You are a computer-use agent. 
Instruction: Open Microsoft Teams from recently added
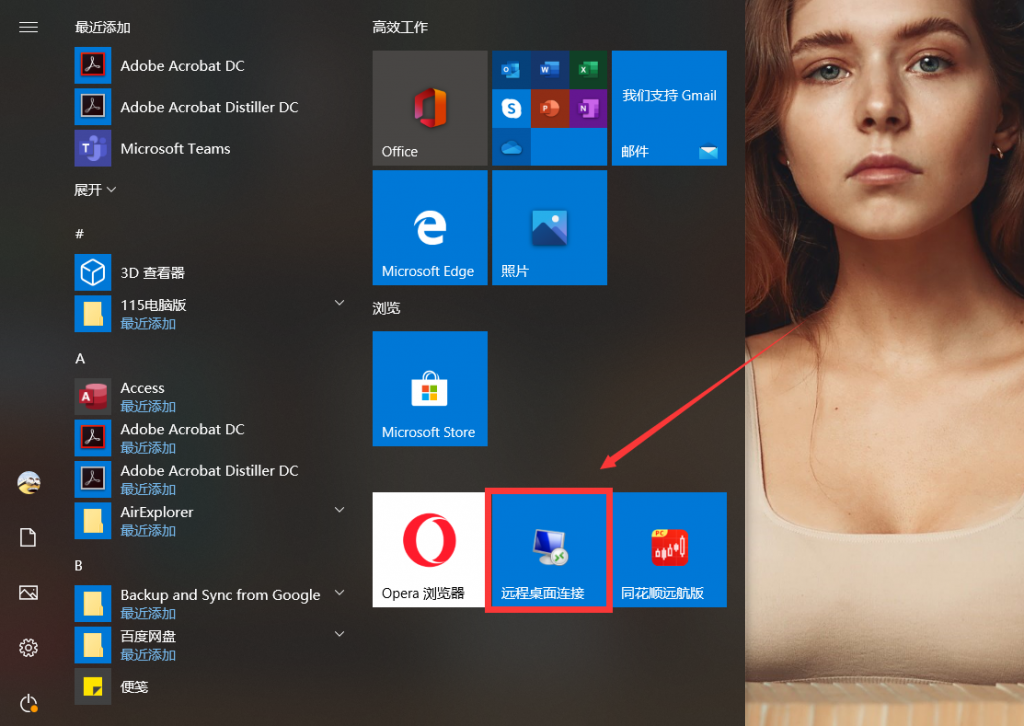tap(210, 148)
